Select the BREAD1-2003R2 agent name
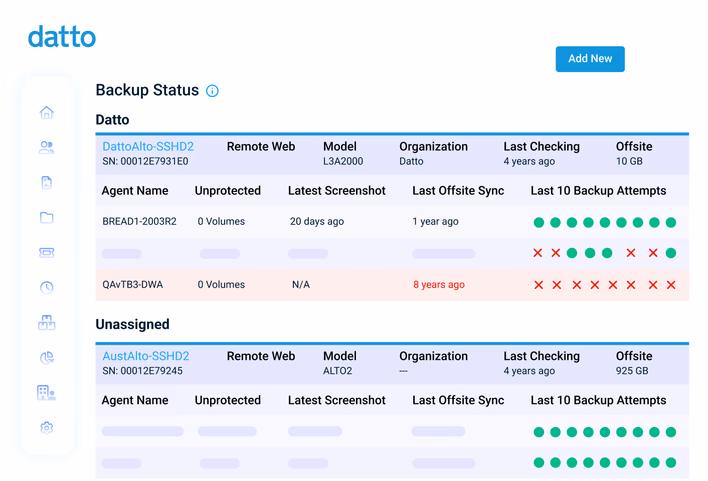 (x=140, y=221)
